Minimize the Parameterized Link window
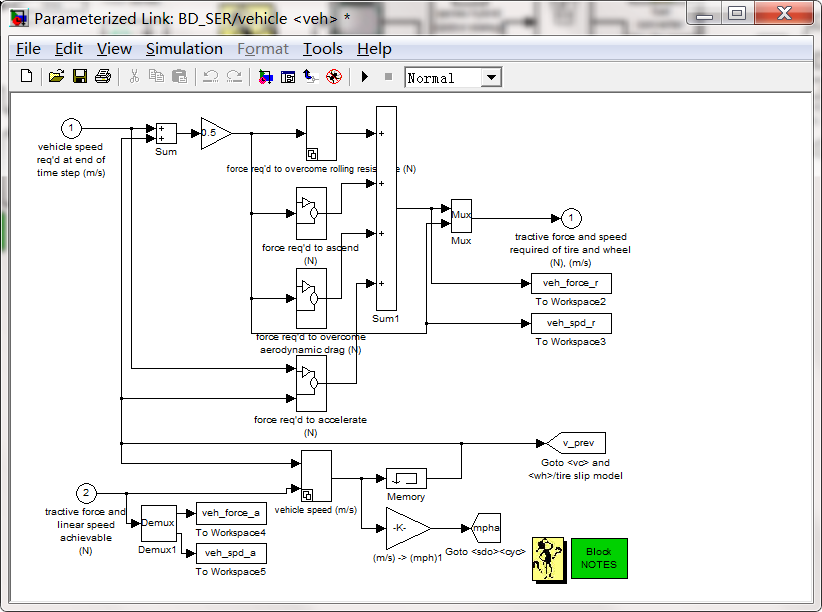This screenshot has height=612, width=822. pyautogui.click(x=704, y=14)
